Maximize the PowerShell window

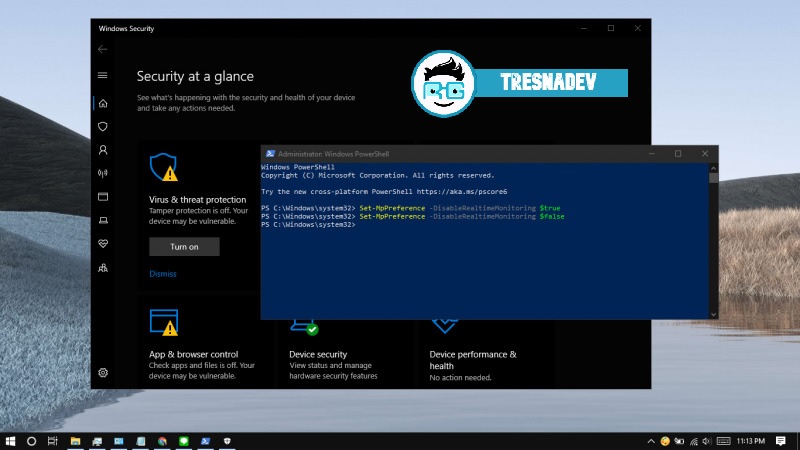coord(678,154)
